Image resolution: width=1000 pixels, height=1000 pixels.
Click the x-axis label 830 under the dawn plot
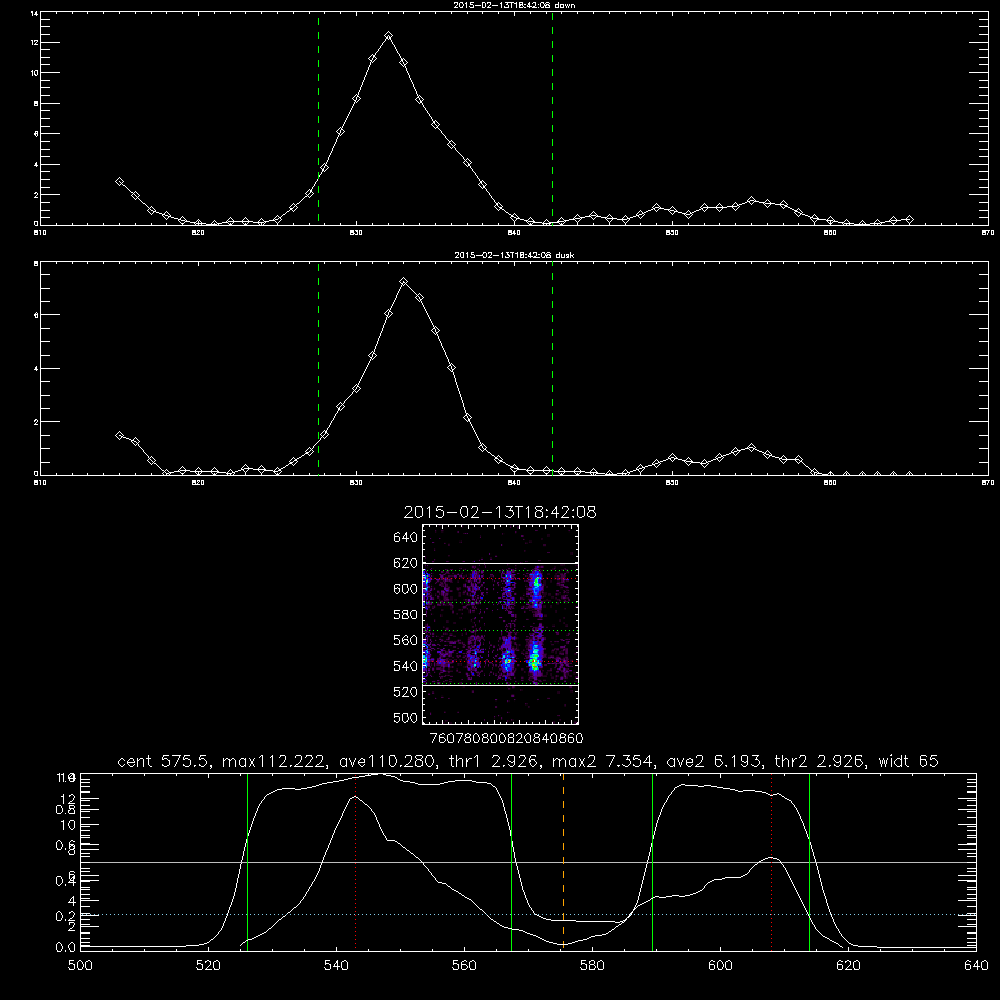pyautogui.click(x=356, y=233)
